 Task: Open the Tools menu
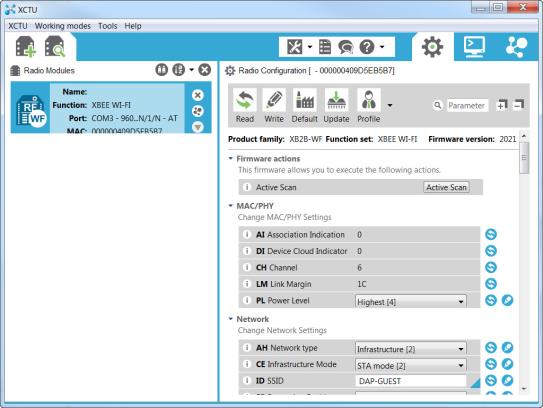pyautogui.click(x=108, y=26)
